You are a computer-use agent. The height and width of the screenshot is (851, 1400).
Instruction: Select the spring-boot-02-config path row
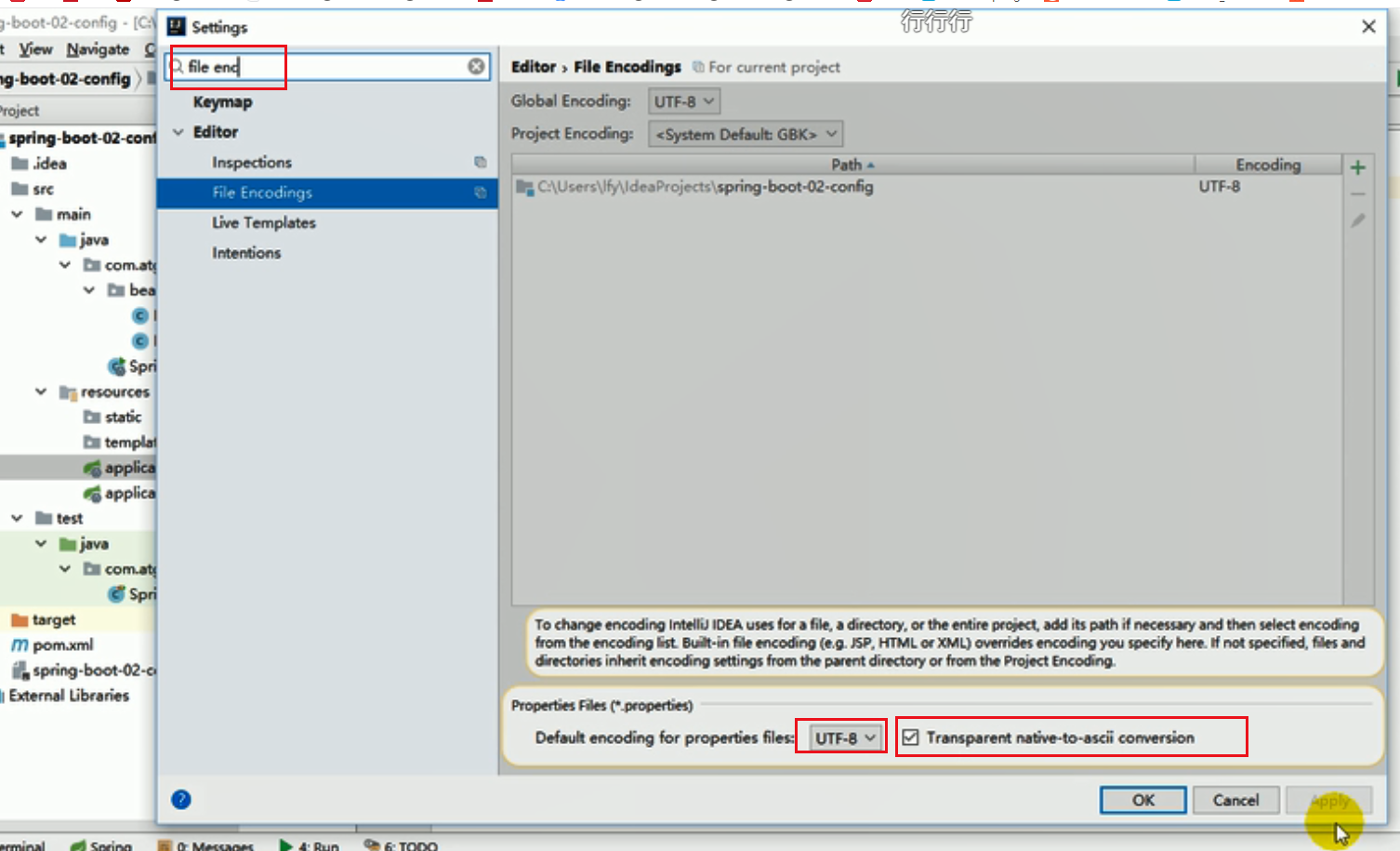927,187
